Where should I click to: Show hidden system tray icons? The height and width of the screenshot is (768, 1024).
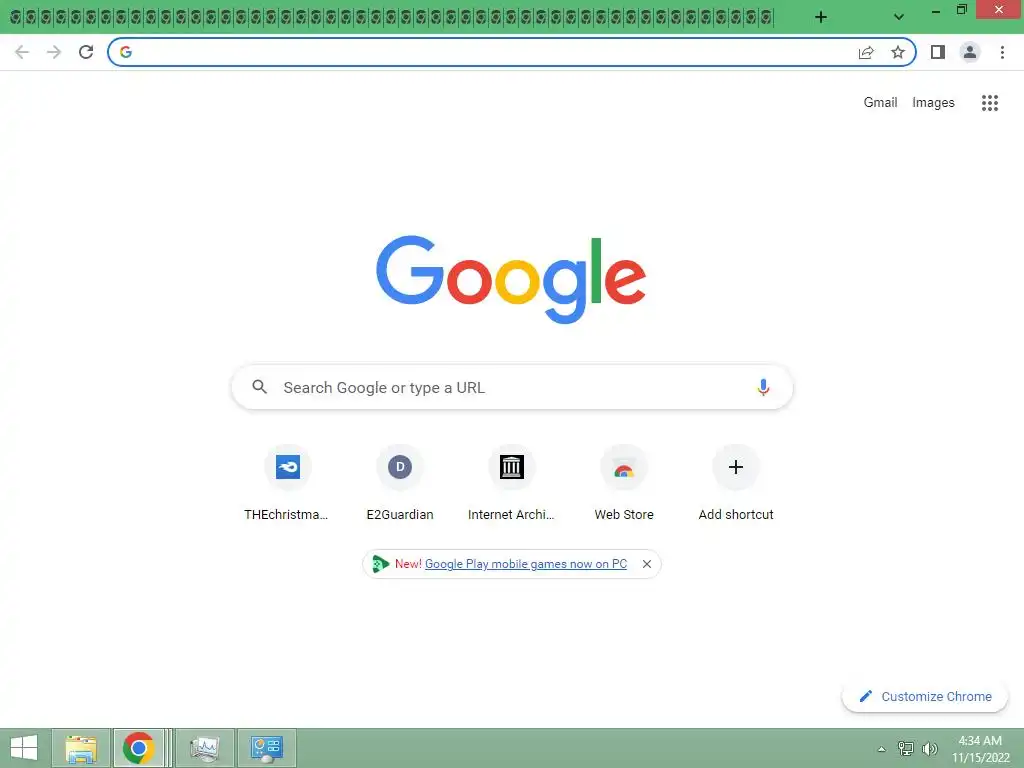click(881, 749)
